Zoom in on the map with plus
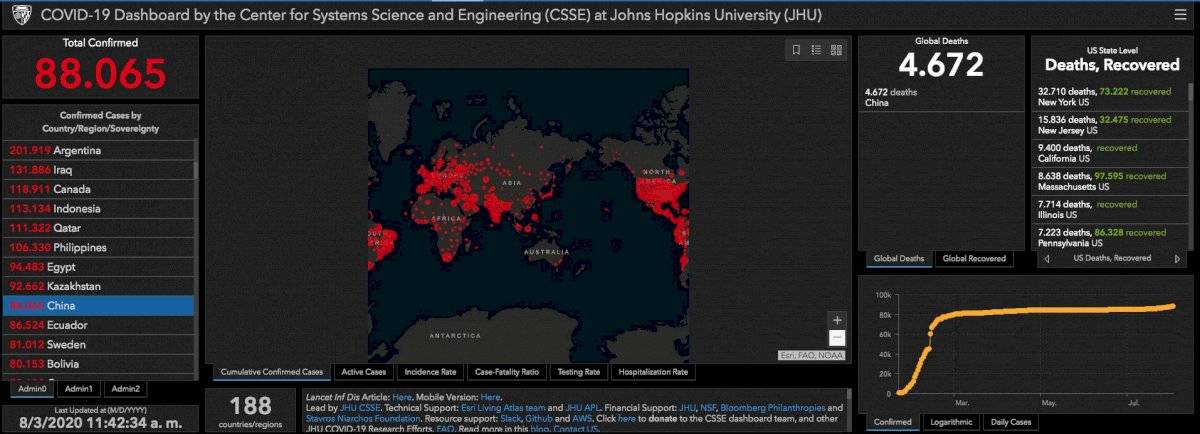This screenshot has width=1200, height=434. (837, 320)
